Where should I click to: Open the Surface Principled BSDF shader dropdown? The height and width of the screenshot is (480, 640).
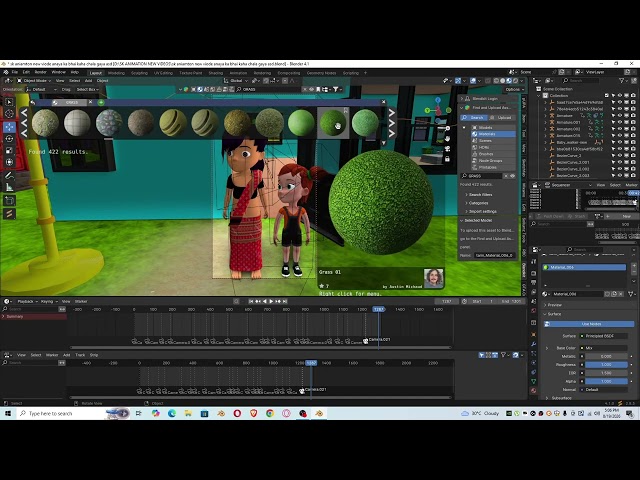coord(604,336)
